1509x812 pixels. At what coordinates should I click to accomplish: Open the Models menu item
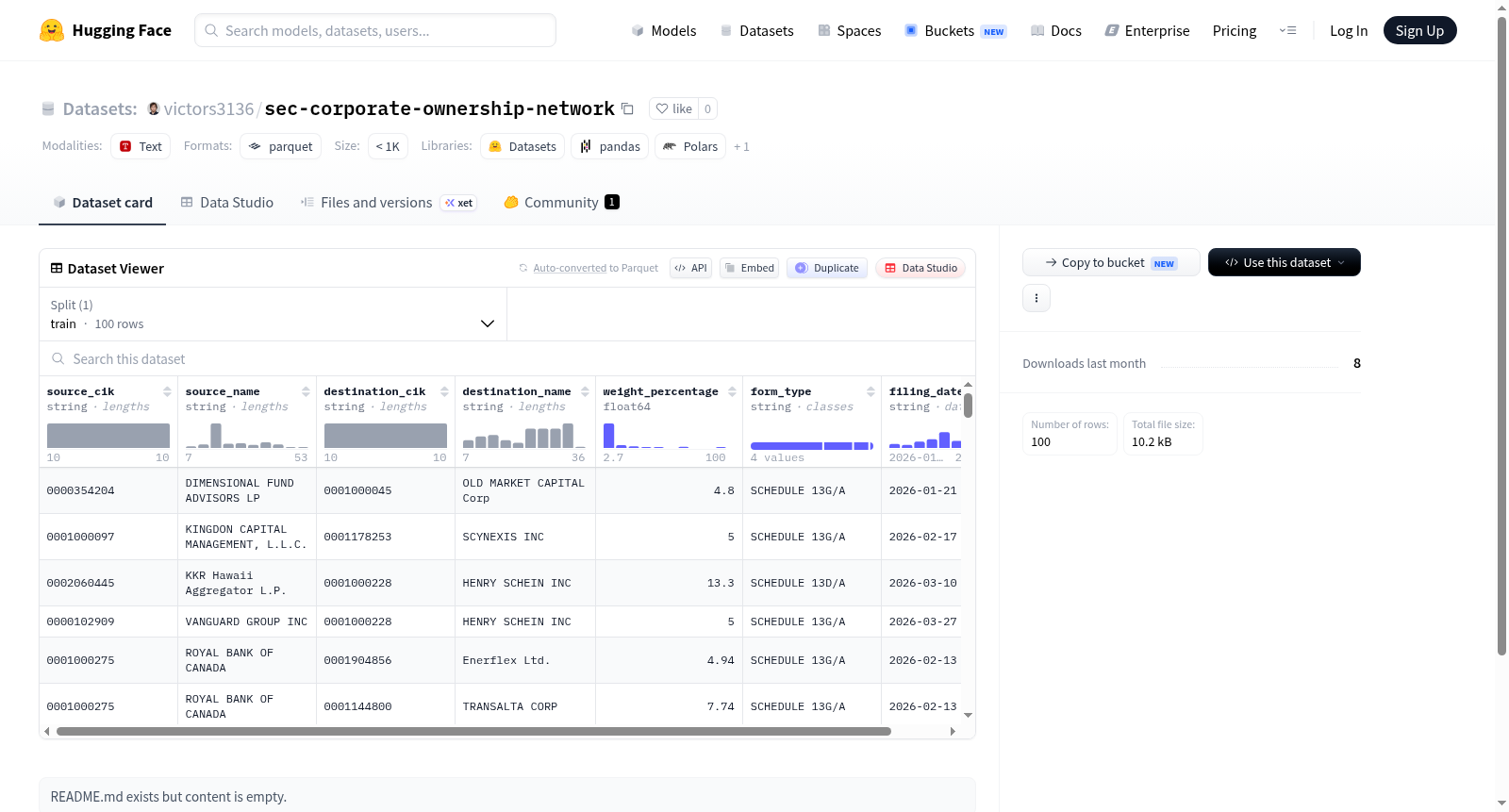(x=664, y=31)
